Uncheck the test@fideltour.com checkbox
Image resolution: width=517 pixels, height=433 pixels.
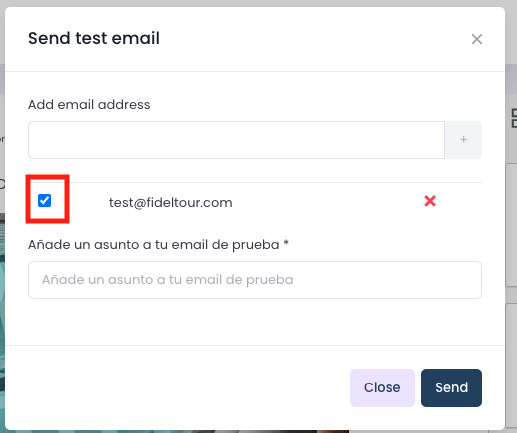coord(44,201)
